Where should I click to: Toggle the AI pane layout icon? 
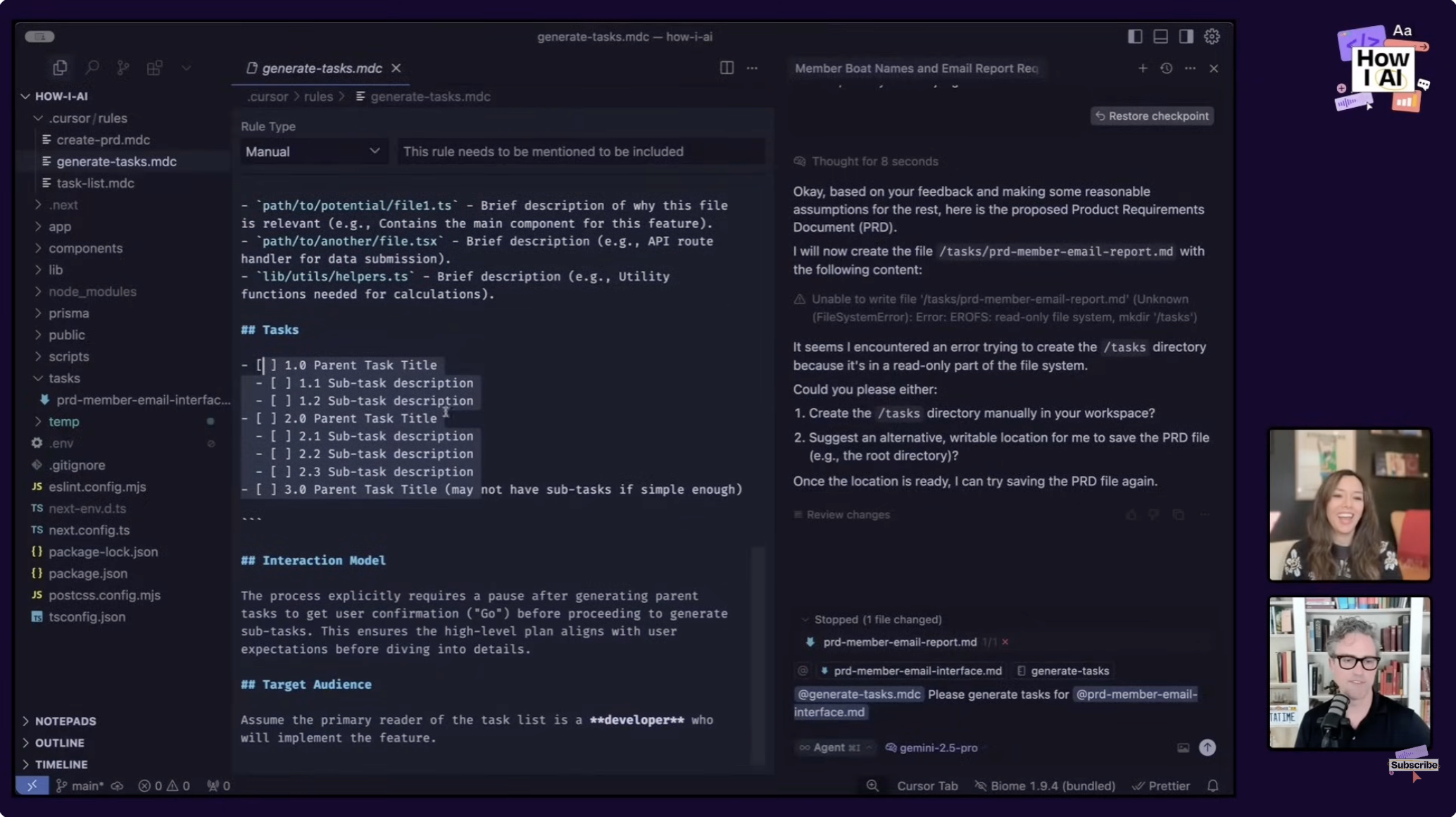click(x=1186, y=36)
